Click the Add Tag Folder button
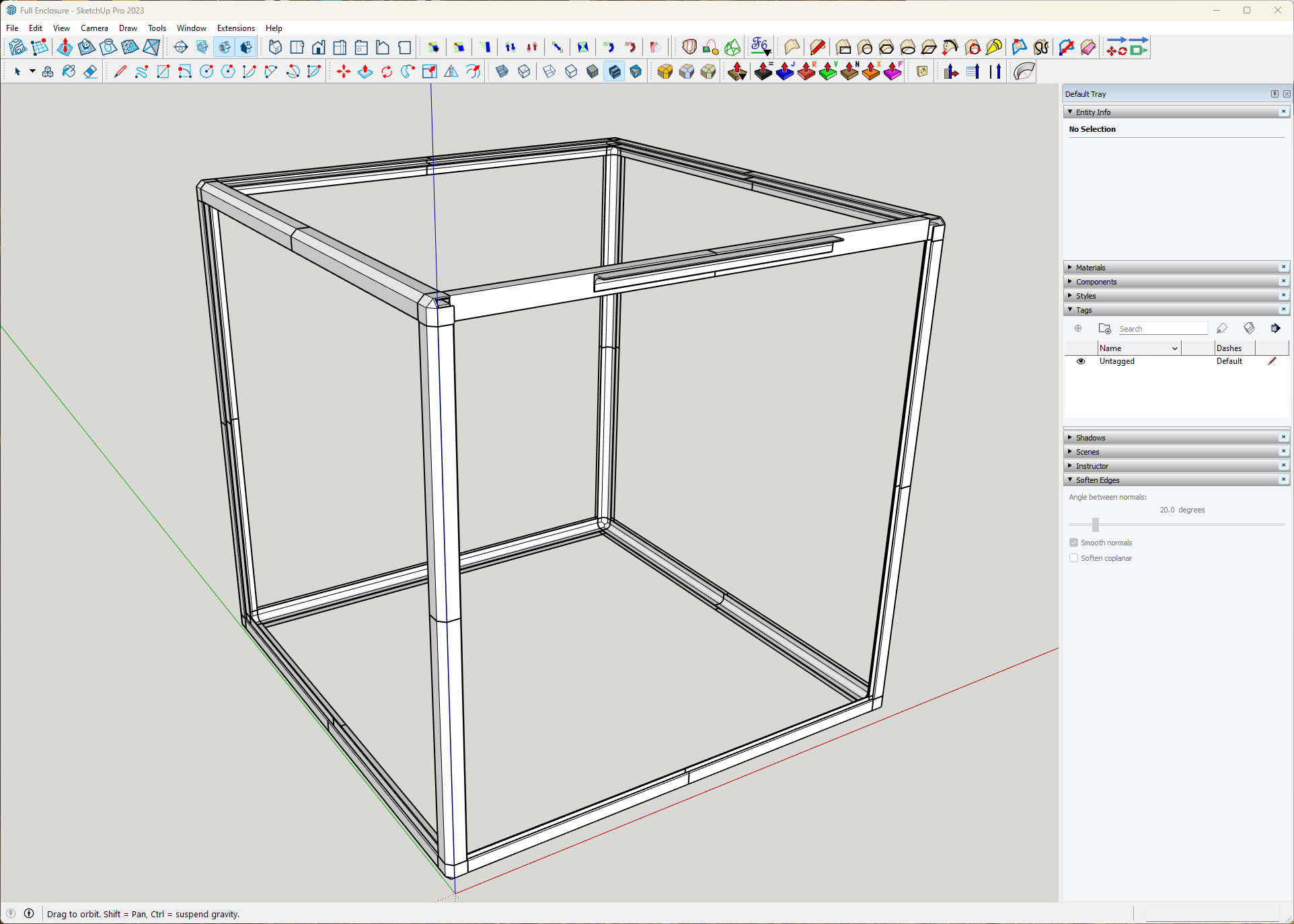Viewport: 1294px width, 924px height. pos(1104,329)
